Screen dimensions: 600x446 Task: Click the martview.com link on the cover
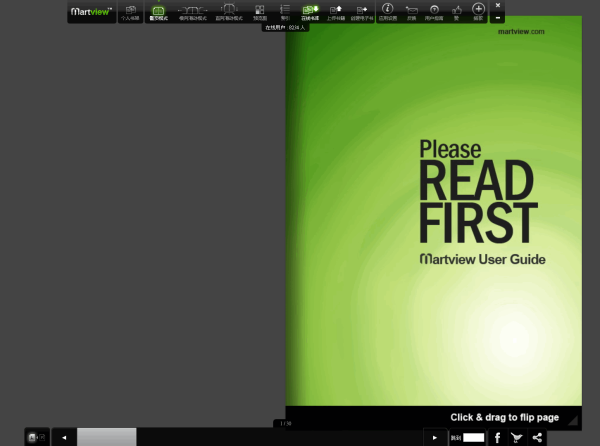point(521,31)
